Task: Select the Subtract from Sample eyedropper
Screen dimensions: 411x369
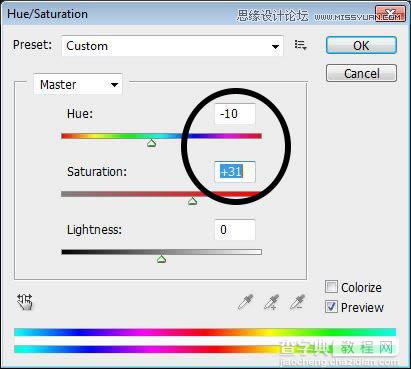Action: (297, 302)
